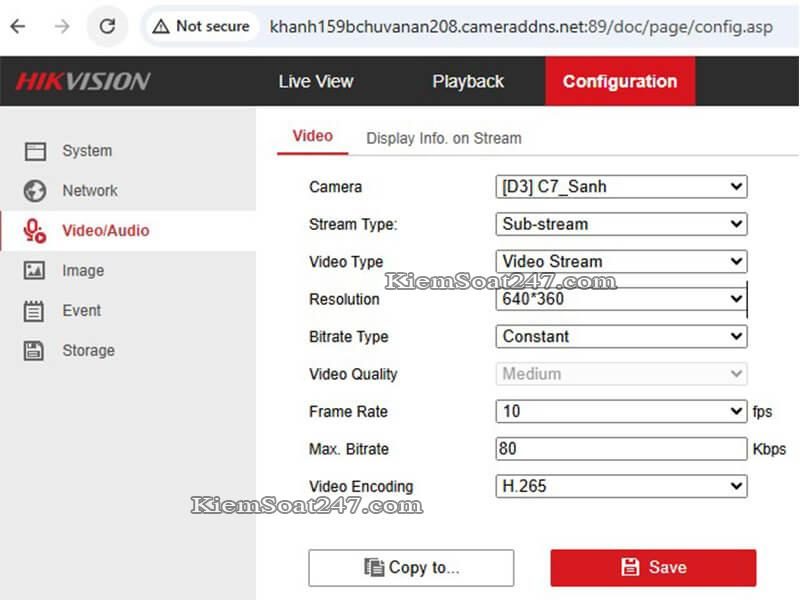Expand the Bitrate Type dropdown

coord(621,336)
